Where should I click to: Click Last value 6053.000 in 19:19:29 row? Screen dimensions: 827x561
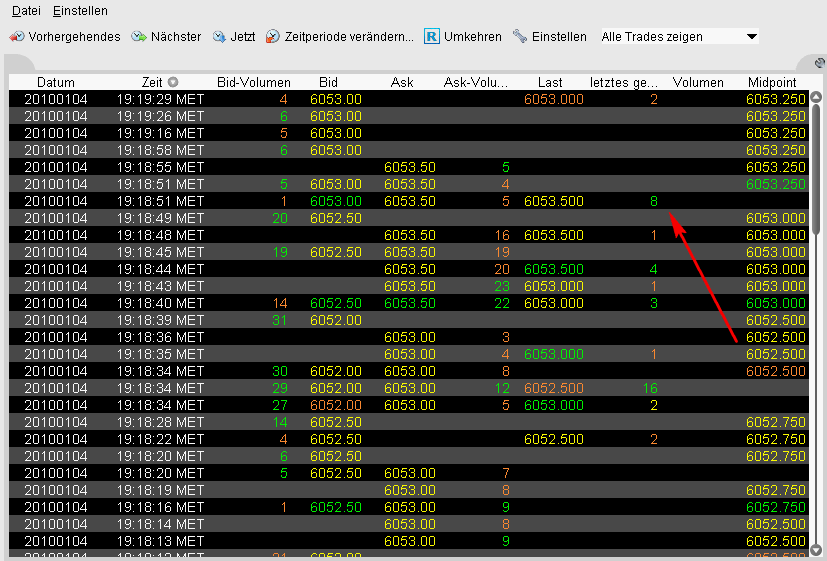(554, 99)
